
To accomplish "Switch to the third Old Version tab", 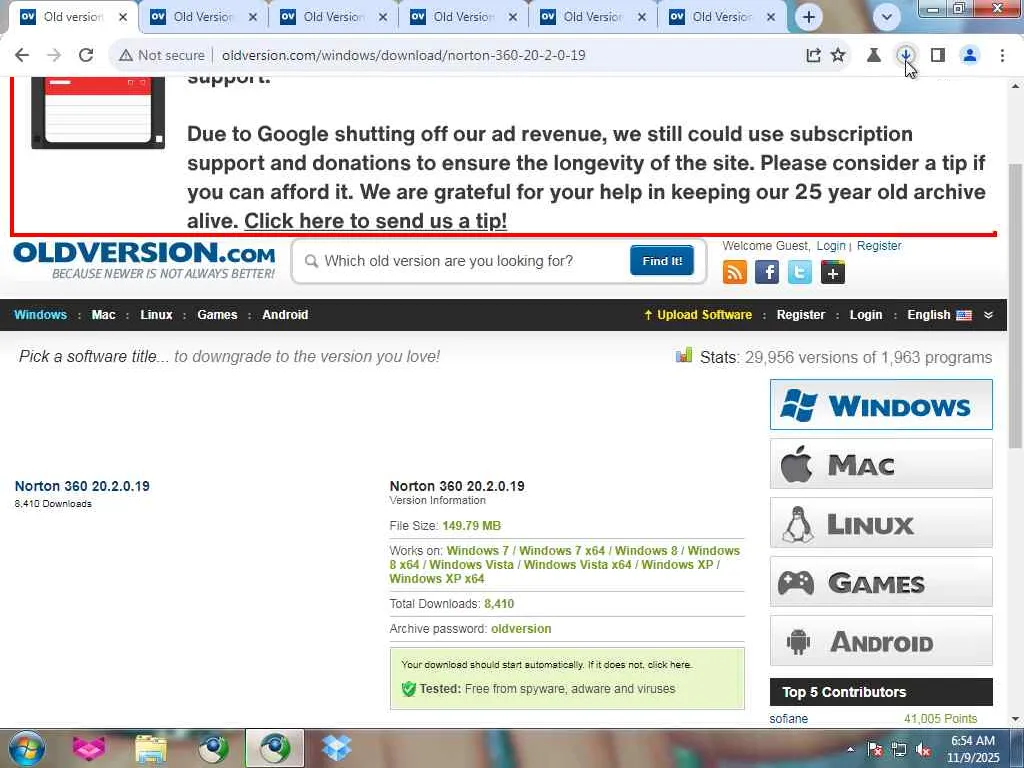I will click(x=332, y=17).
